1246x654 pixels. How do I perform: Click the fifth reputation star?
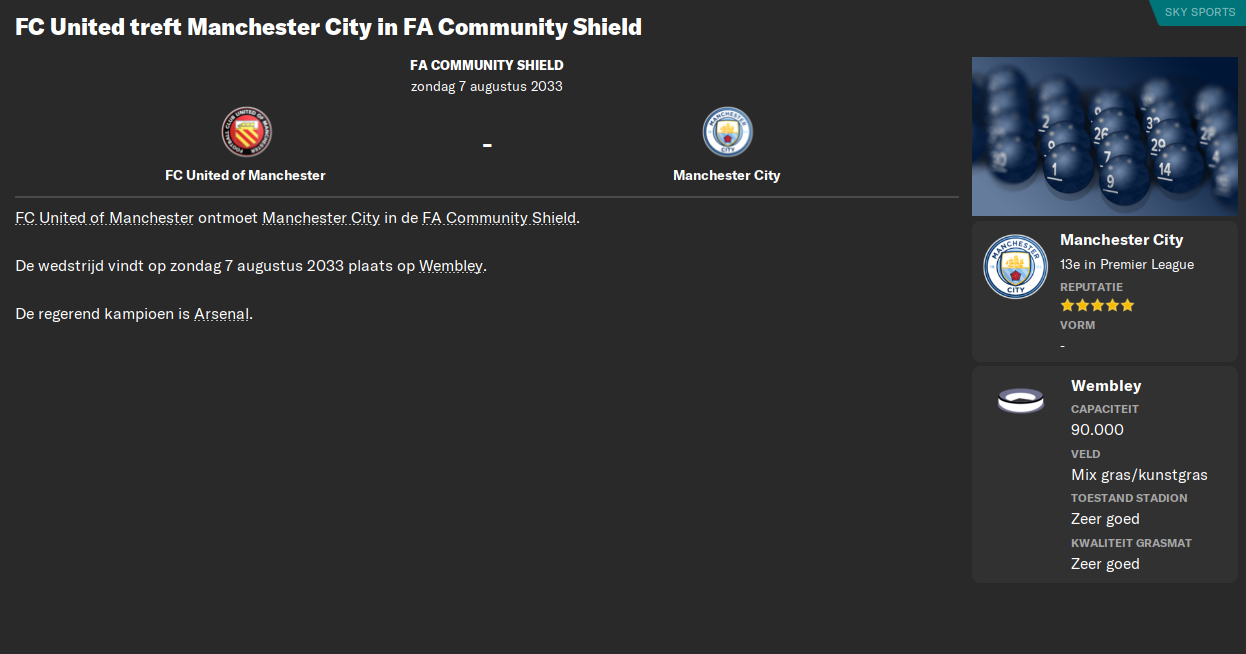pyautogui.click(x=1128, y=305)
